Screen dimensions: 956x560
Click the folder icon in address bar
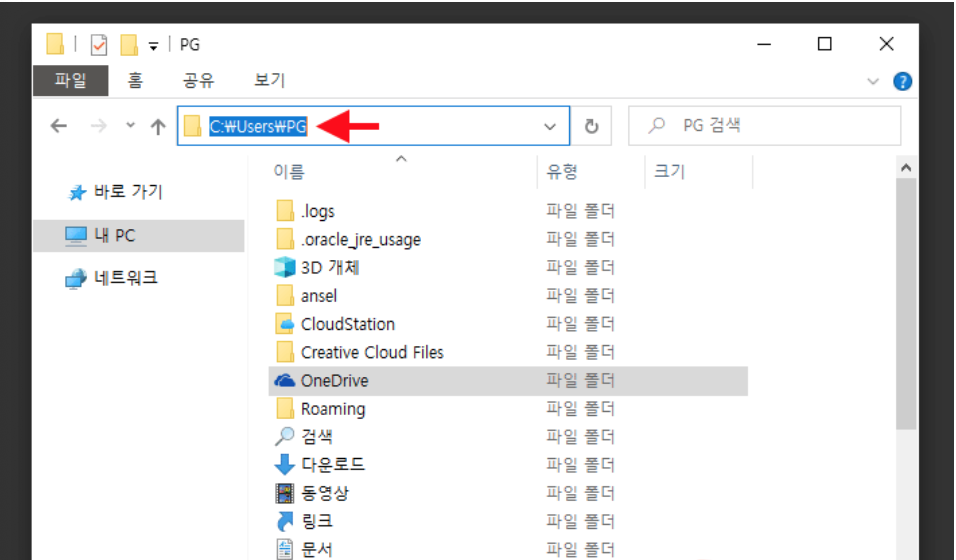[x=193, y=126]
